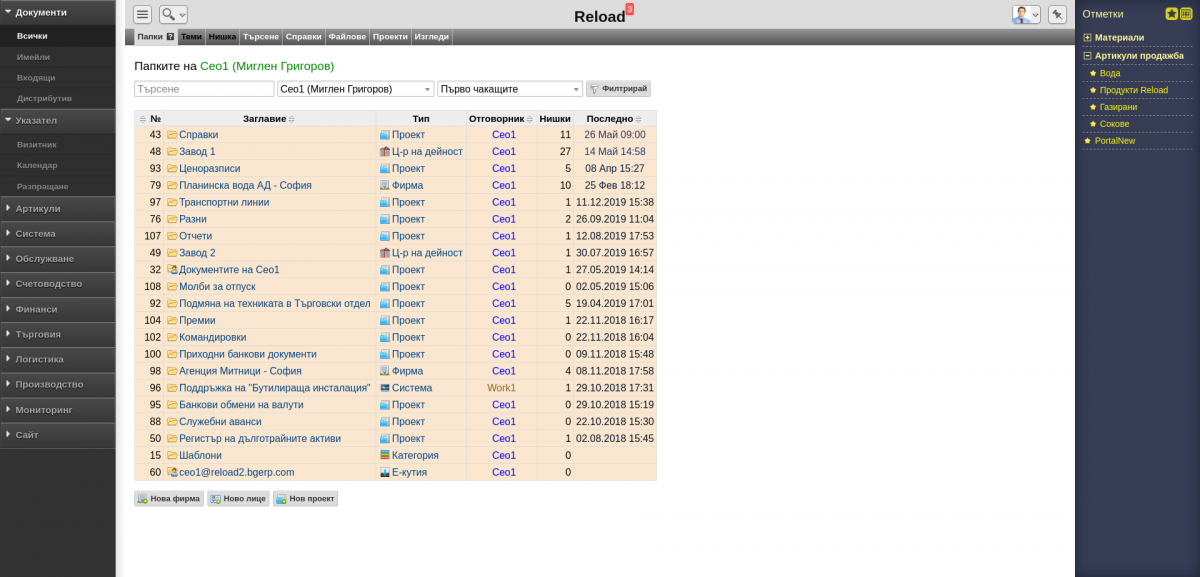Viewport: 1200px width, 577px height.
Task: Click the system icon in Поддръжка row
Action: point(385,388)
